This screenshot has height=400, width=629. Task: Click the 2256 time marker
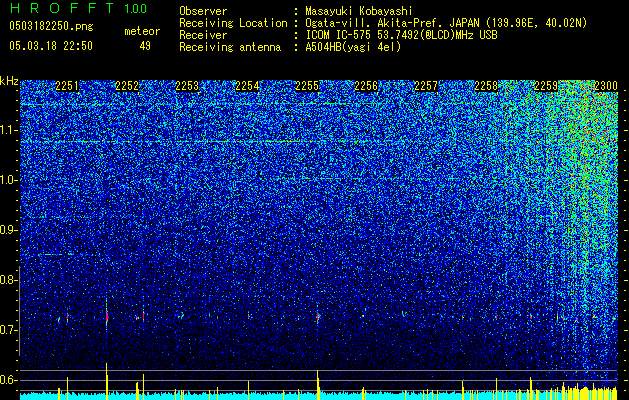pyautogui.click(x=366, y=86)
